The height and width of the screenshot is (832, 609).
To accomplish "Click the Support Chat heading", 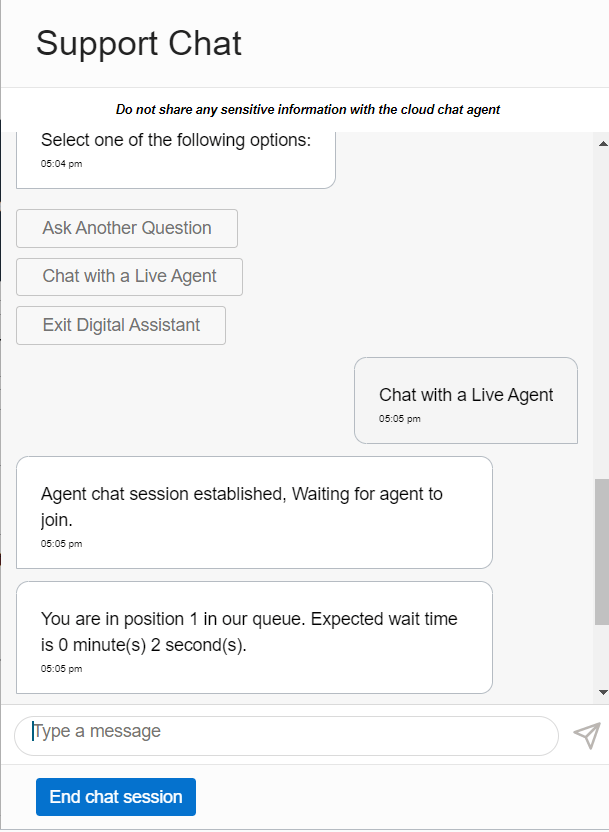I will point(139,44).
